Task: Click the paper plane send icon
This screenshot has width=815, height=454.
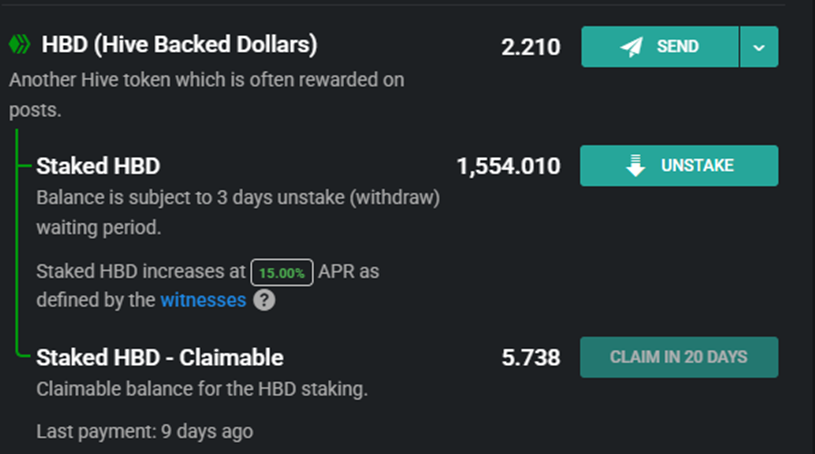Action: (x=631, y=47)
